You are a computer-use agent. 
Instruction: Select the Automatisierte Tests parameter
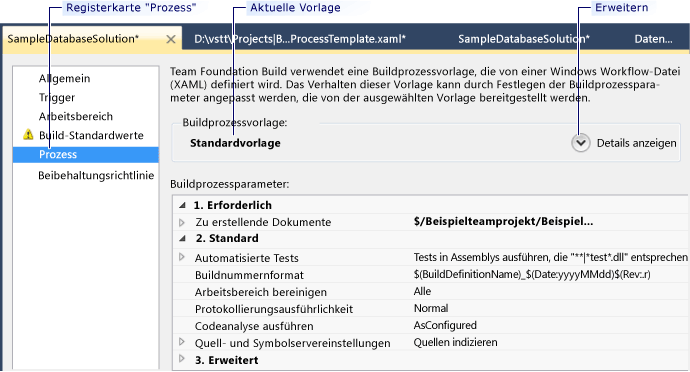247,258
